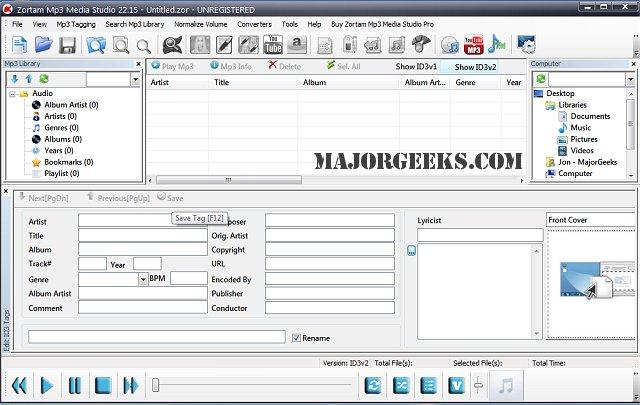
Task: Switch to Show ID3v1 view
Action: tap(416, 67)
